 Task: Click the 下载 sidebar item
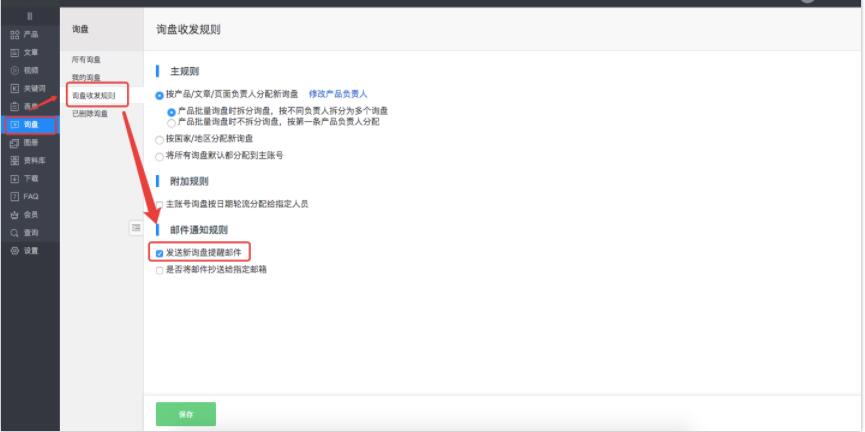(x=25, y=178)
